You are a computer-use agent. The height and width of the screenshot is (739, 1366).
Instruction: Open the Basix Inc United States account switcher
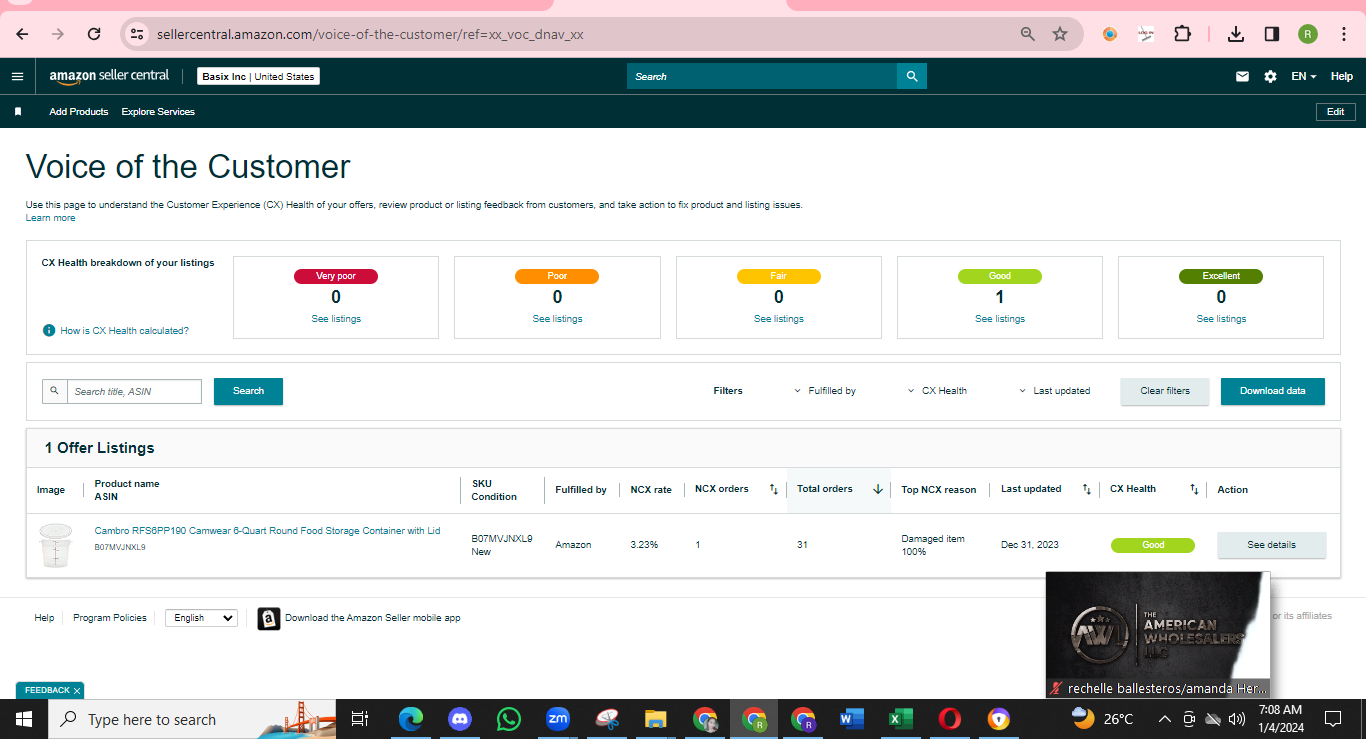(258, 76)
